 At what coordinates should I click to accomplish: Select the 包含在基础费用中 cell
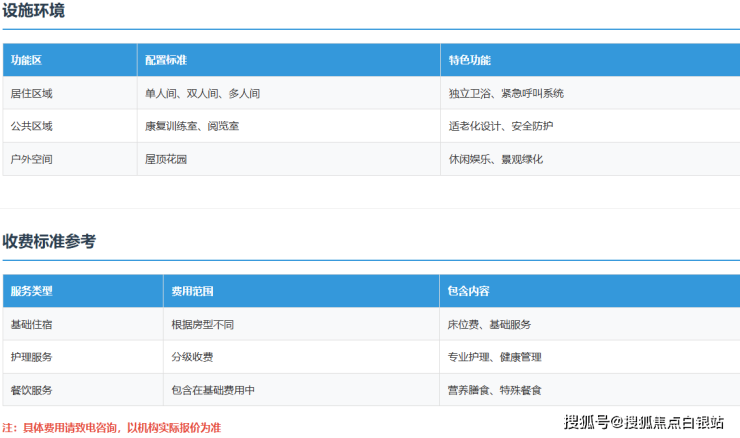[x=213, y=390]
